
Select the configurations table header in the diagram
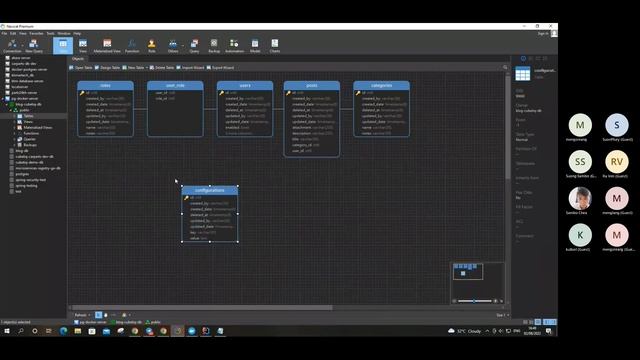(210, 190)
